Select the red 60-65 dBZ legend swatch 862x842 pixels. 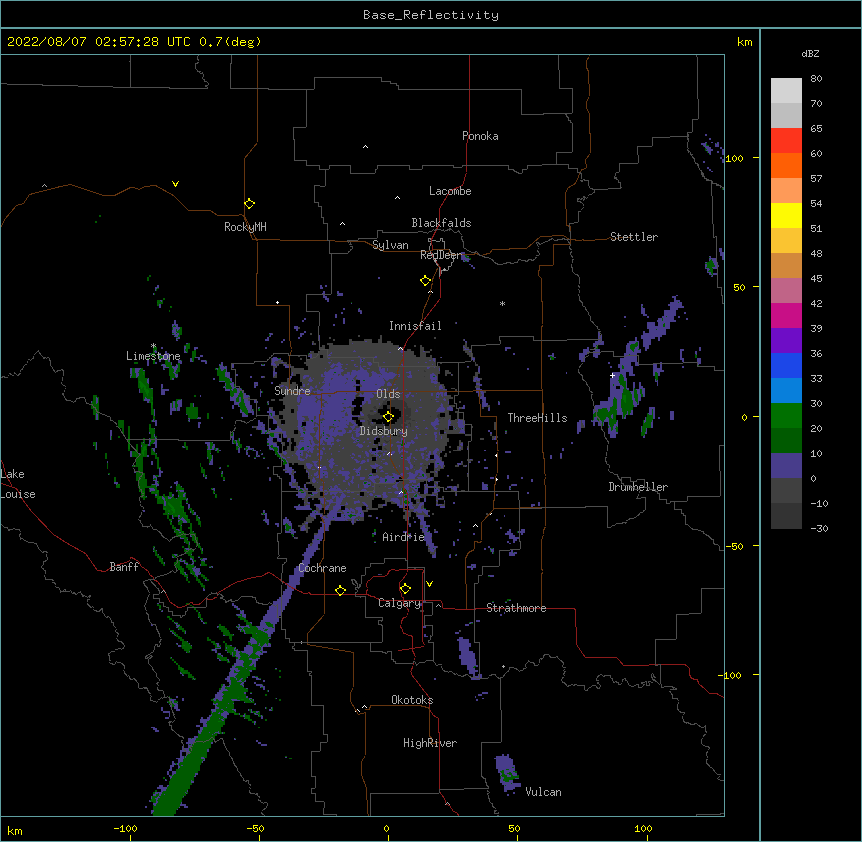(x=786, y=141)
